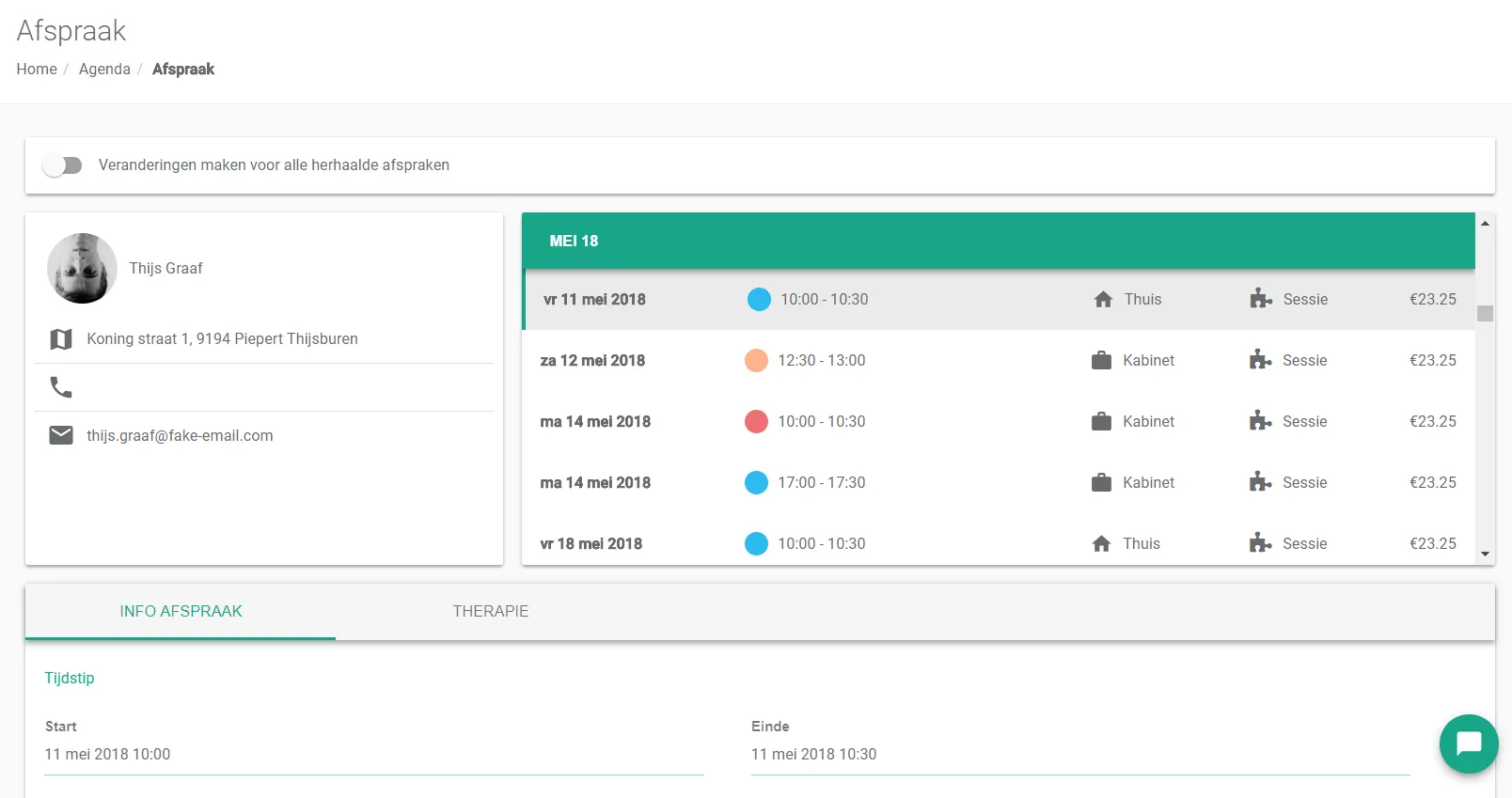Go to Home in the breadcrumb
The image size is (1512, 798).
[37, 70]
